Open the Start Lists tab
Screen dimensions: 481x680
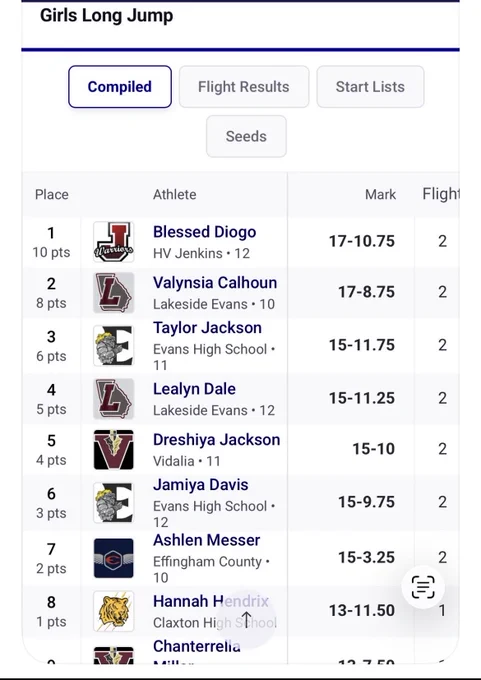coord(370,87)
